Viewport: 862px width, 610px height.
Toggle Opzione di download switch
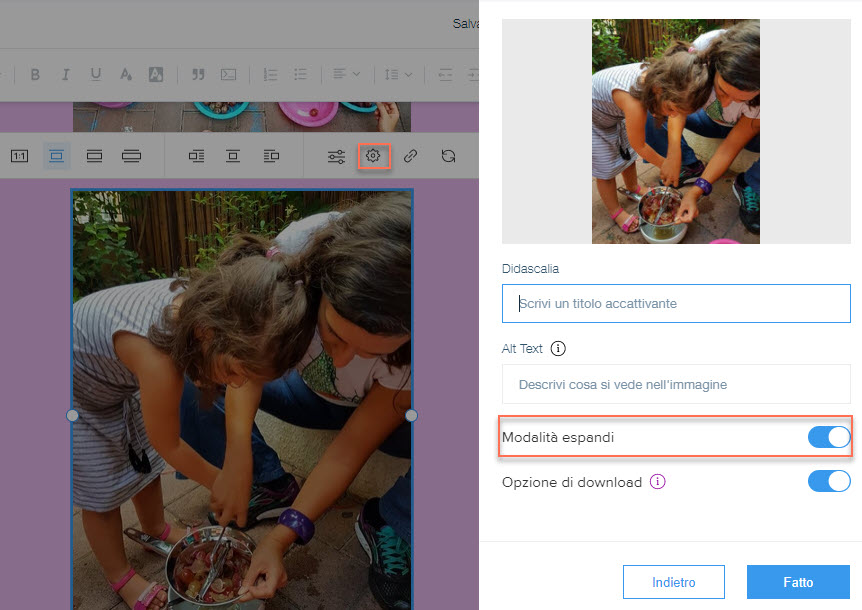(x=829, y=481)
